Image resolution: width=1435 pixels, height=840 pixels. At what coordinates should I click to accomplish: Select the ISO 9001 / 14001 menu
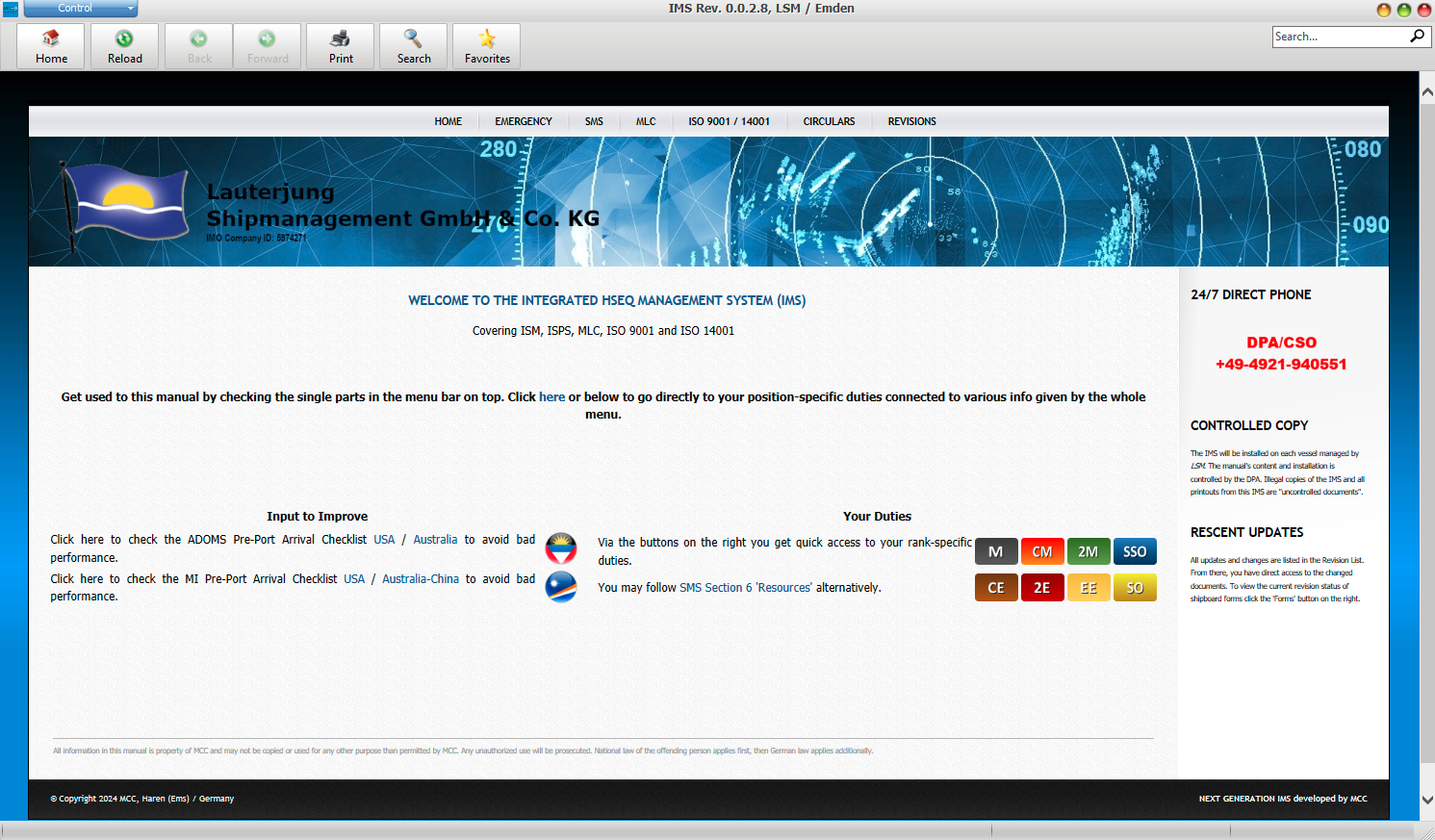click(x=729, y=121)
